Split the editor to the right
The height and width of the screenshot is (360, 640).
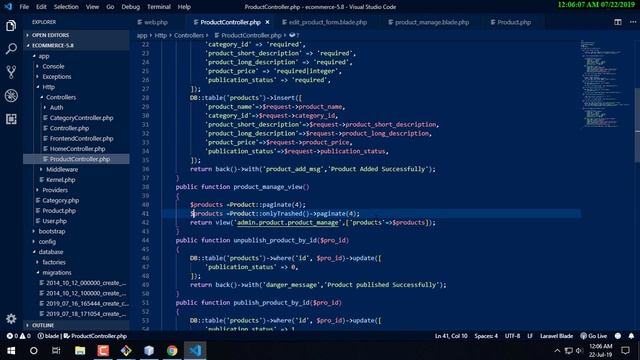click(x=618, y=22)
